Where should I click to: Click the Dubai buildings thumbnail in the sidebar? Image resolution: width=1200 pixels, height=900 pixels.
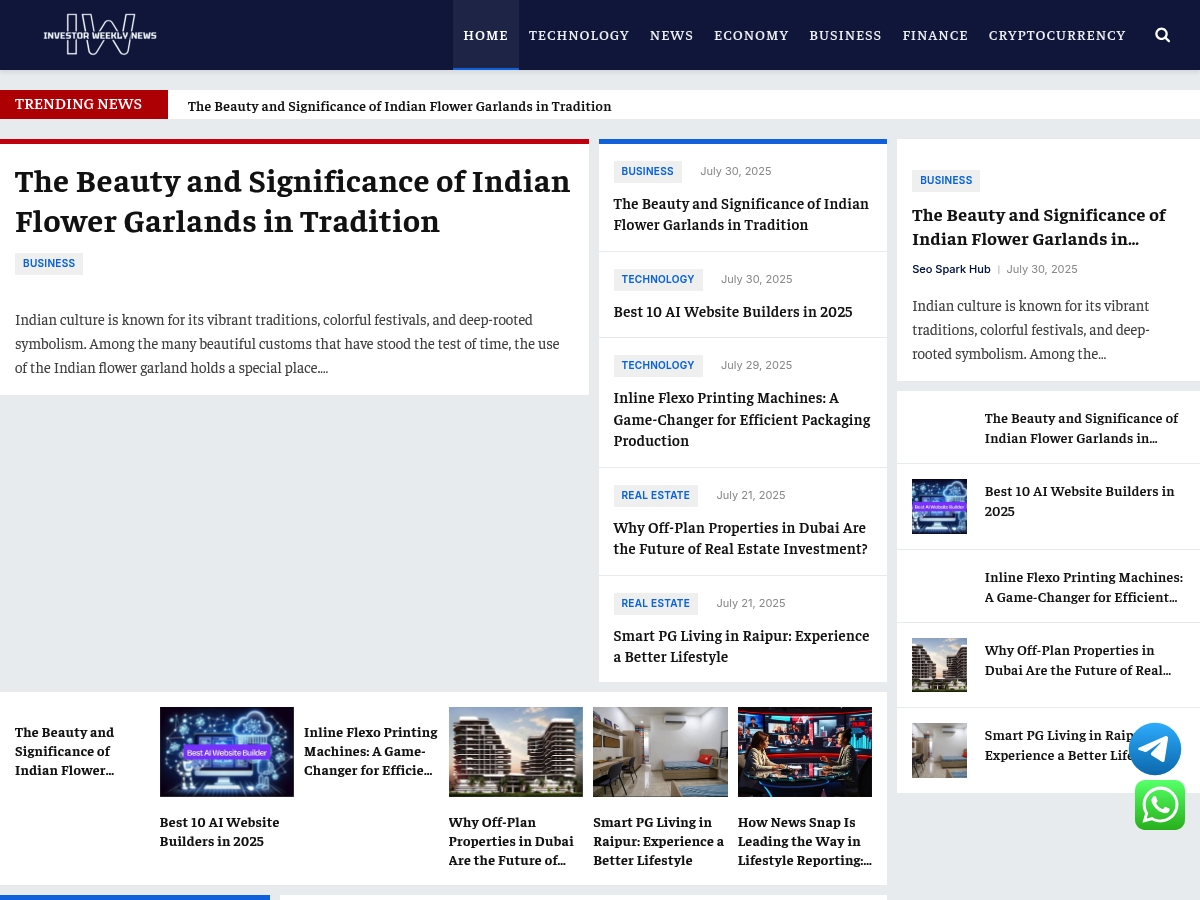[939, 665]
